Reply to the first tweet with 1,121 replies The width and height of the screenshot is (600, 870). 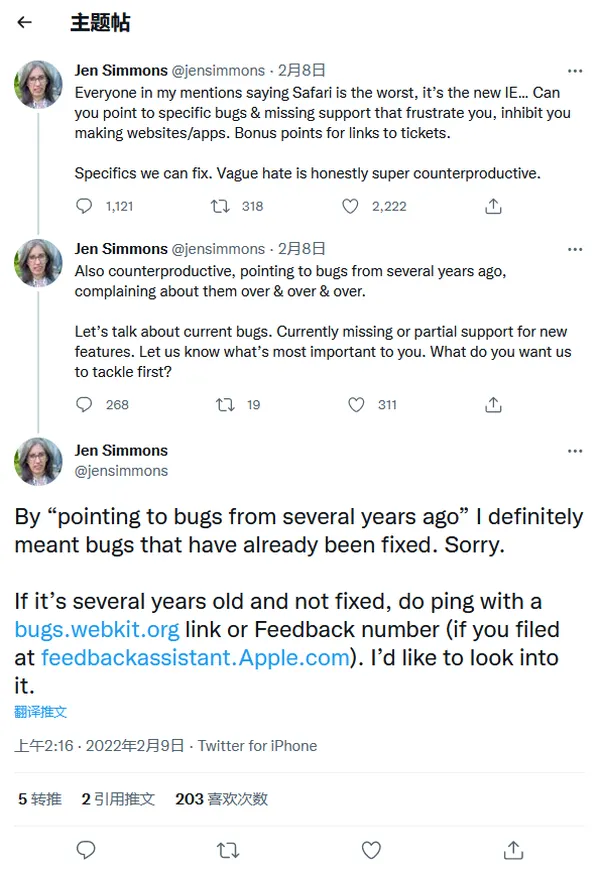click(85, 206)
